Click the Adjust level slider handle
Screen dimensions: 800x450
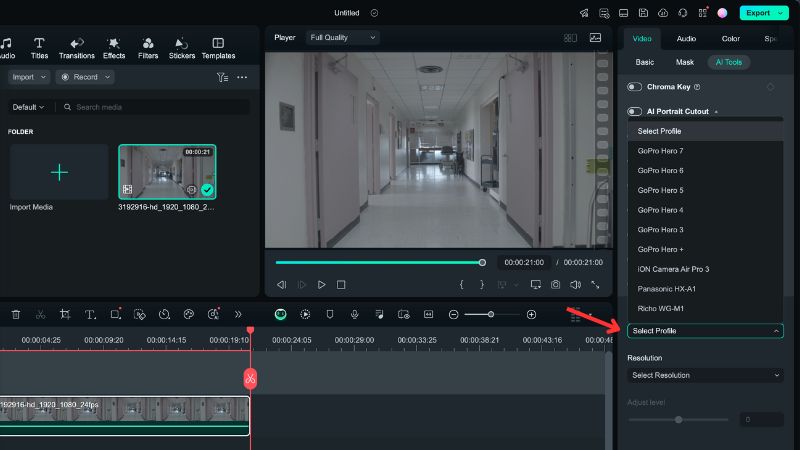(679, 420)
